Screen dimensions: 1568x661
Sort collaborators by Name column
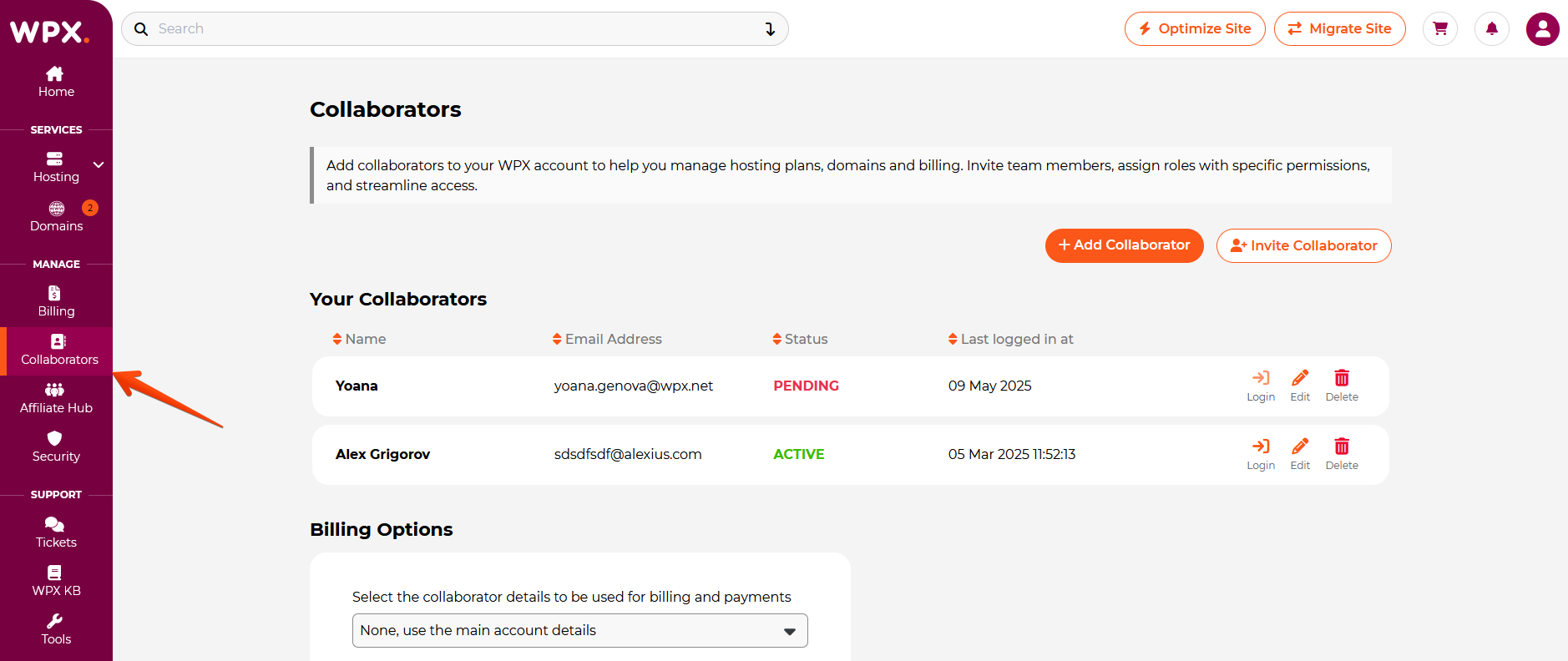359,339
